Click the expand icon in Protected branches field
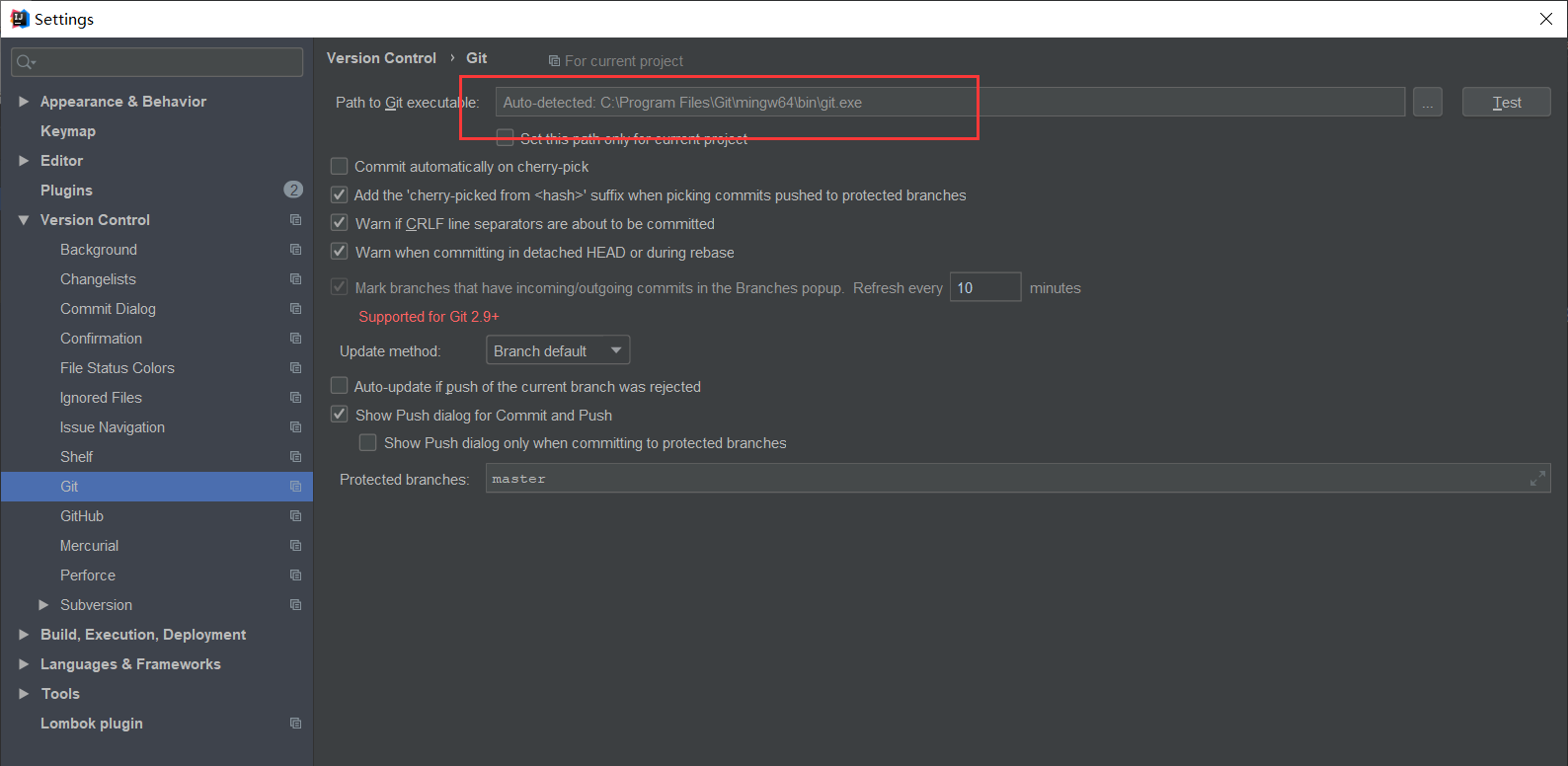This screenshot has height=766, width=1568. [1537, 479]
